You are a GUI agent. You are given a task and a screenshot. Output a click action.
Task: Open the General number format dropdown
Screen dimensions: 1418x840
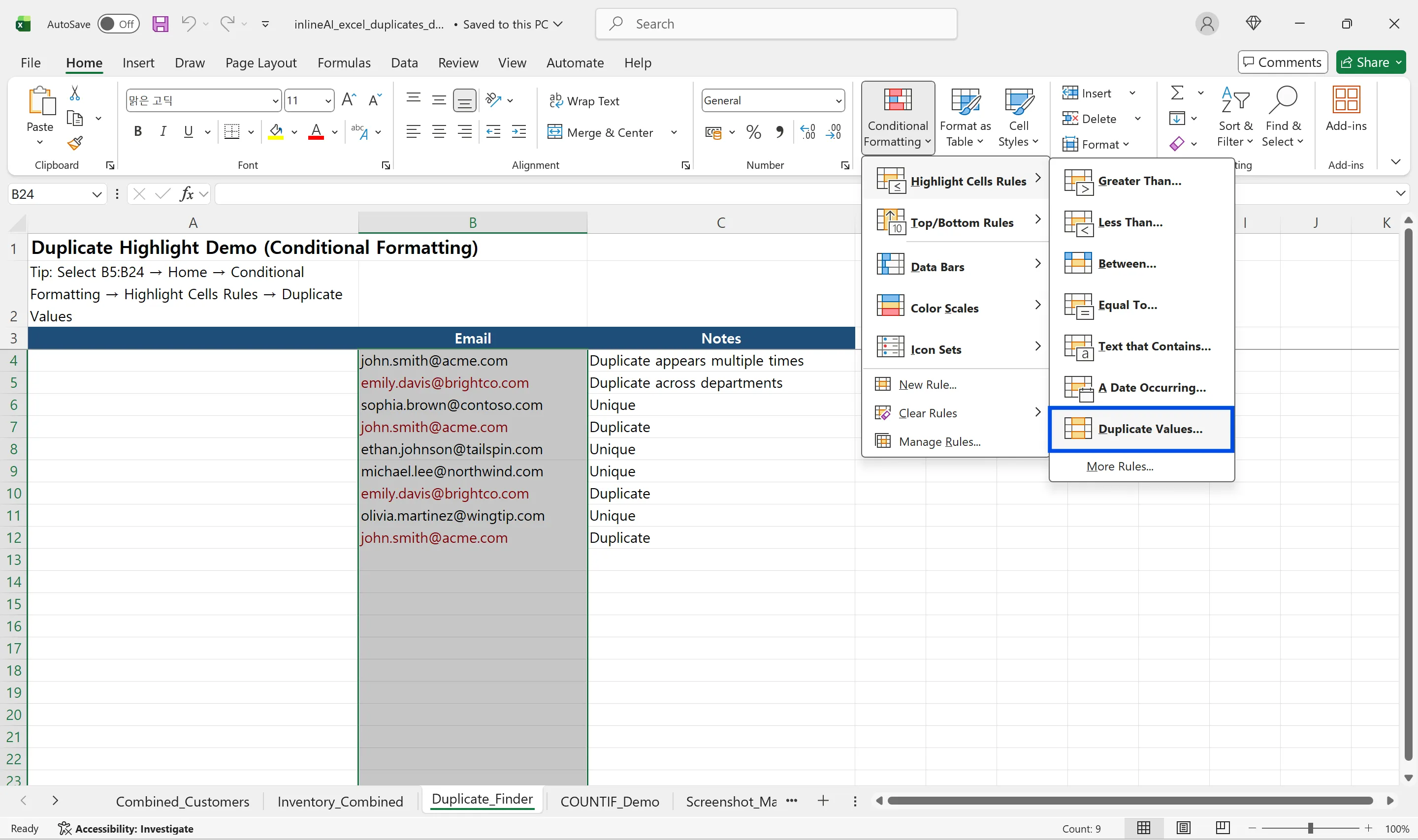coord(838,100)
